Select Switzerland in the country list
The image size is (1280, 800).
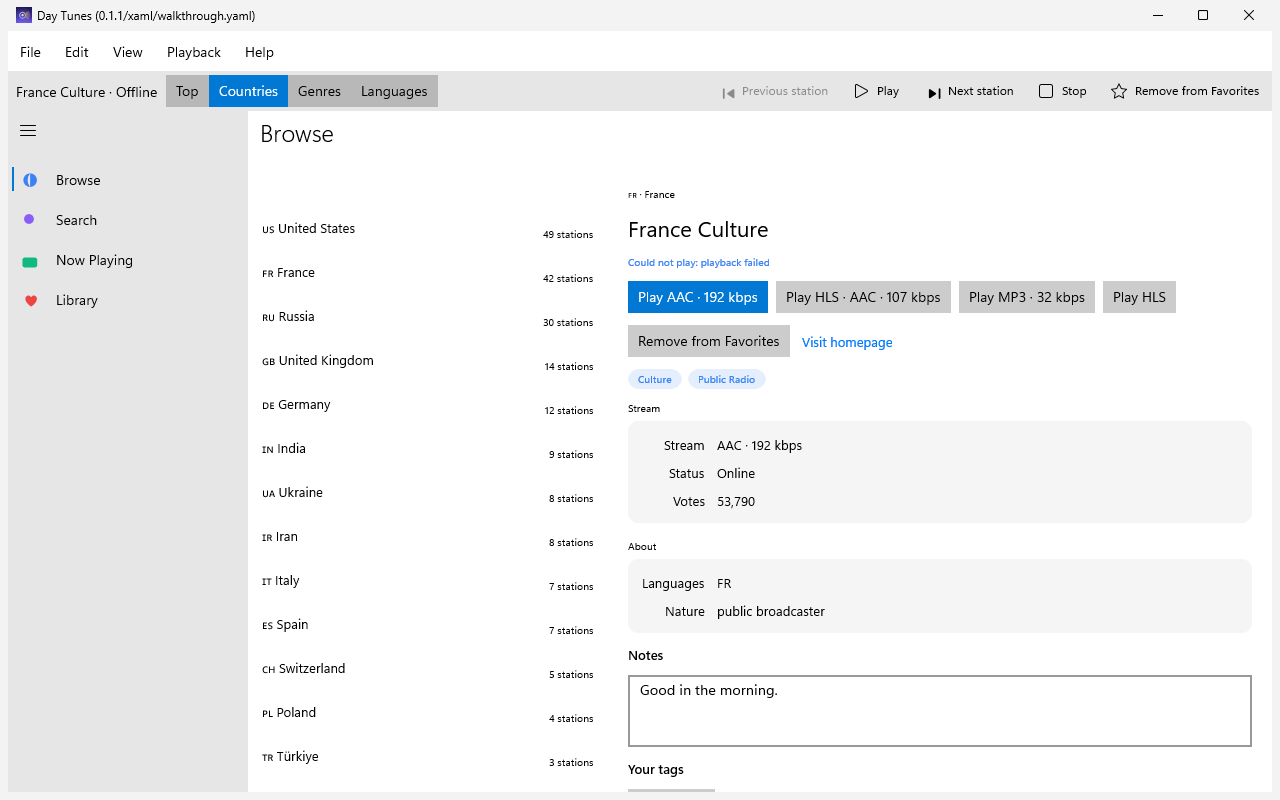[428, 669]
